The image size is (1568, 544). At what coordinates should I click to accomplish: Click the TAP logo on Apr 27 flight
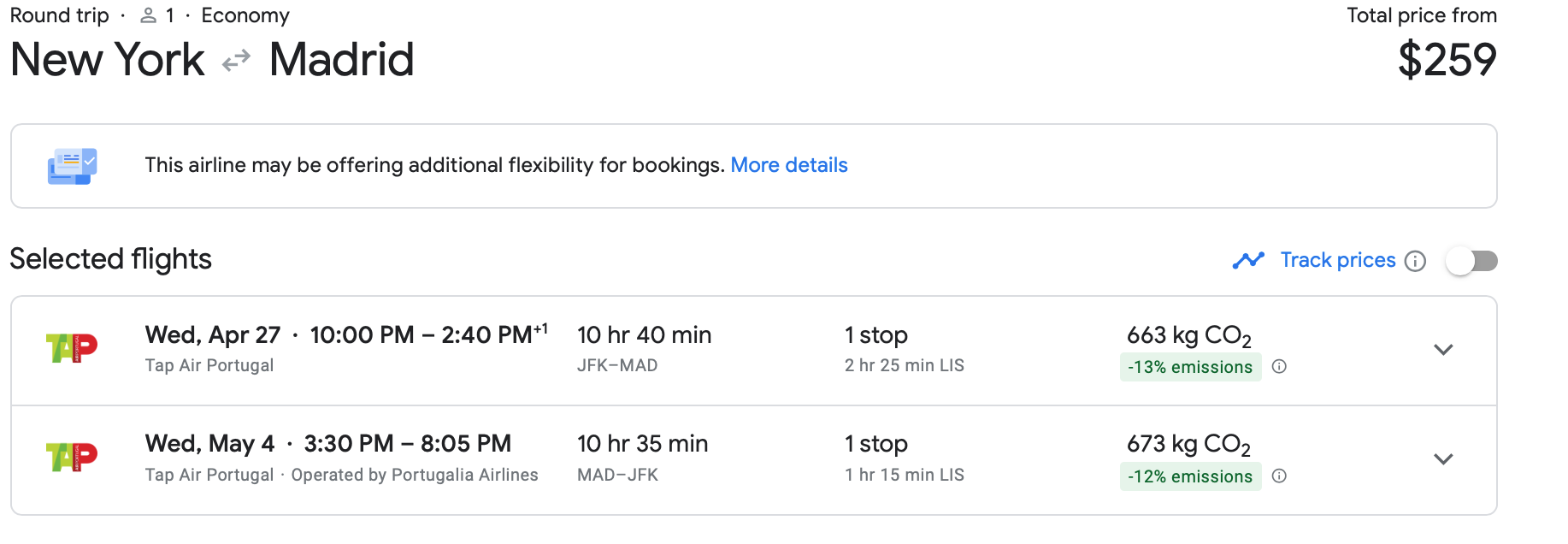point(72,348)
